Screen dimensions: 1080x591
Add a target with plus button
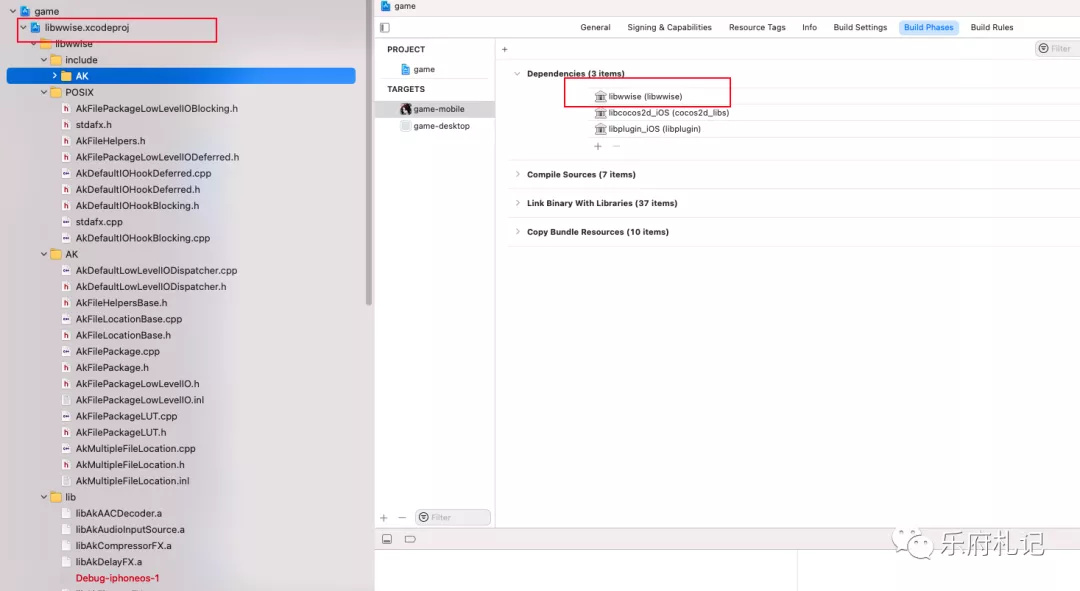pyautogui.click(x=384, y=518)
